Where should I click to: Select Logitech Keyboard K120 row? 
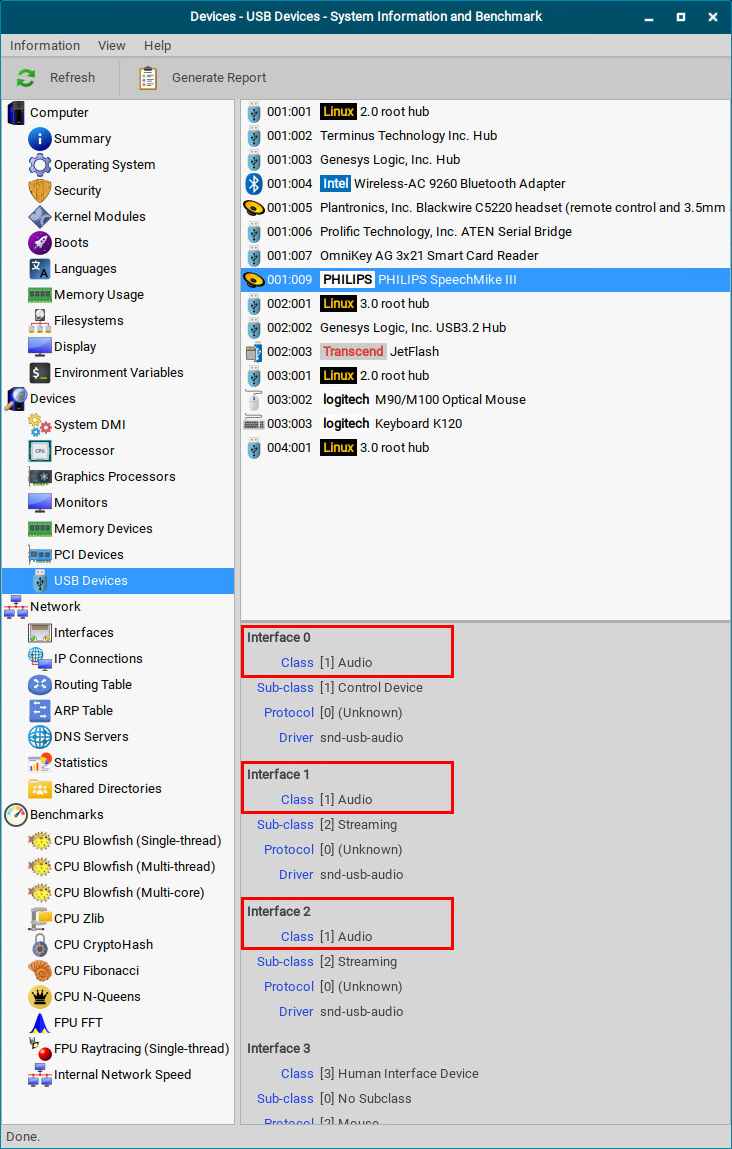click(485, 424)
